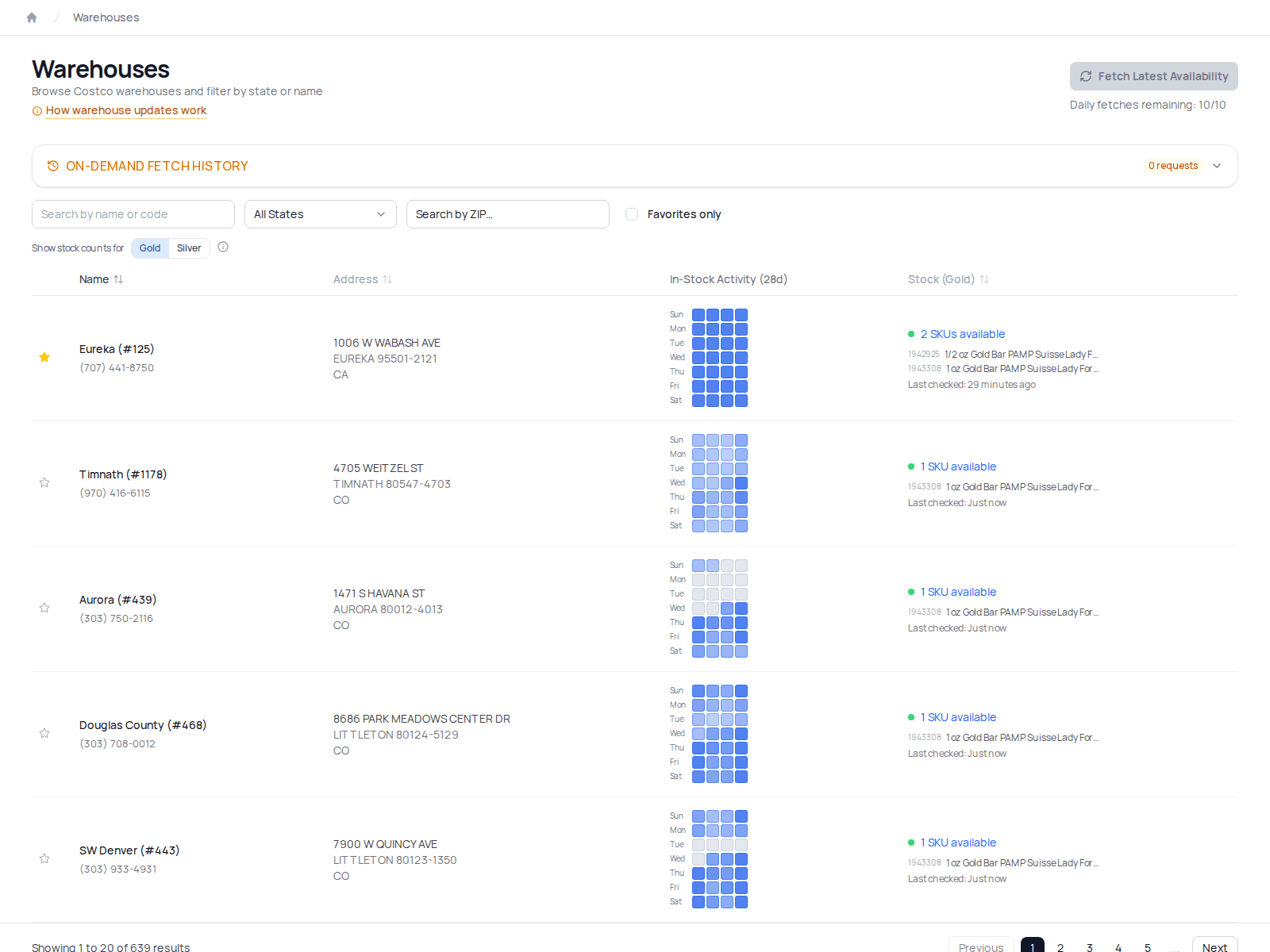This screenshot has height=952, width=1270.
Task: Sort by Address column arrows
Action: 387,279
